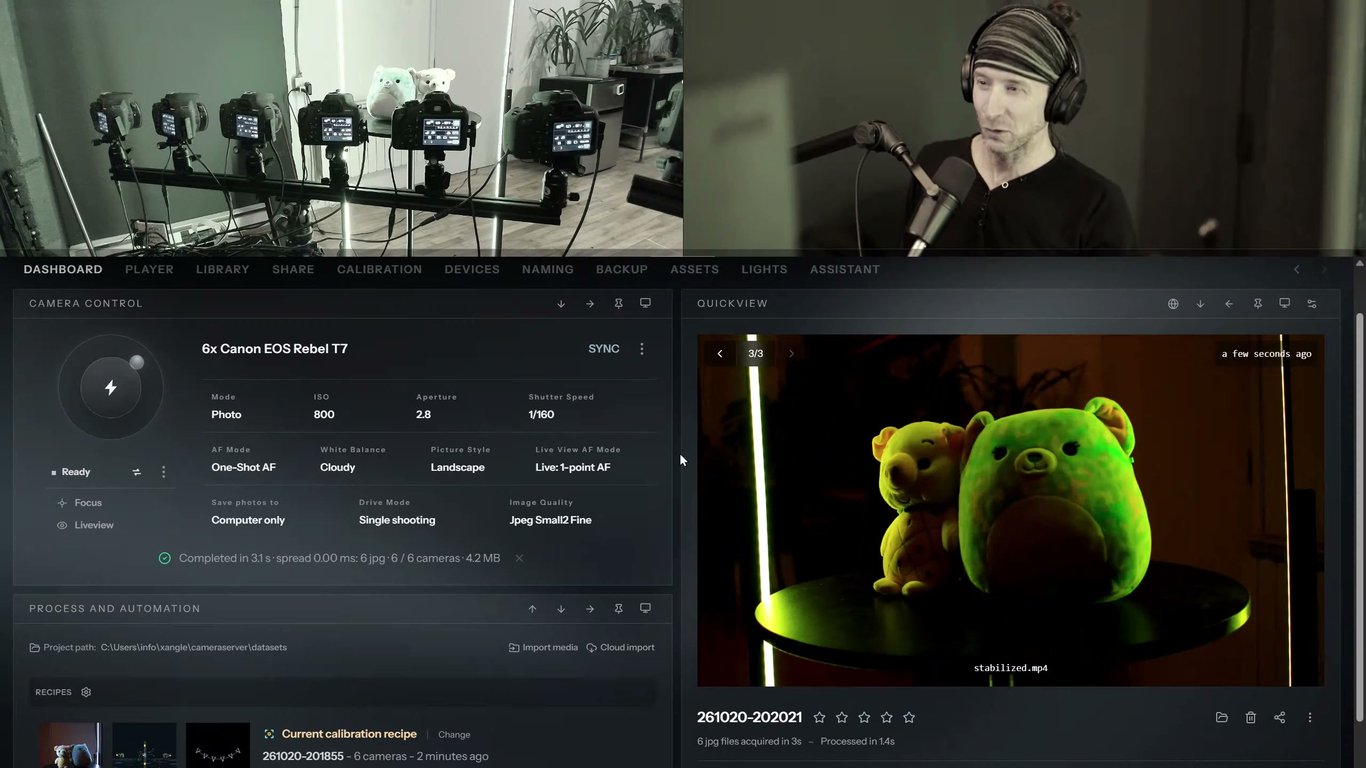Switch to the CALIBRATION tab
Screen dimensions: 1366x768
click(x=379, y=269)
